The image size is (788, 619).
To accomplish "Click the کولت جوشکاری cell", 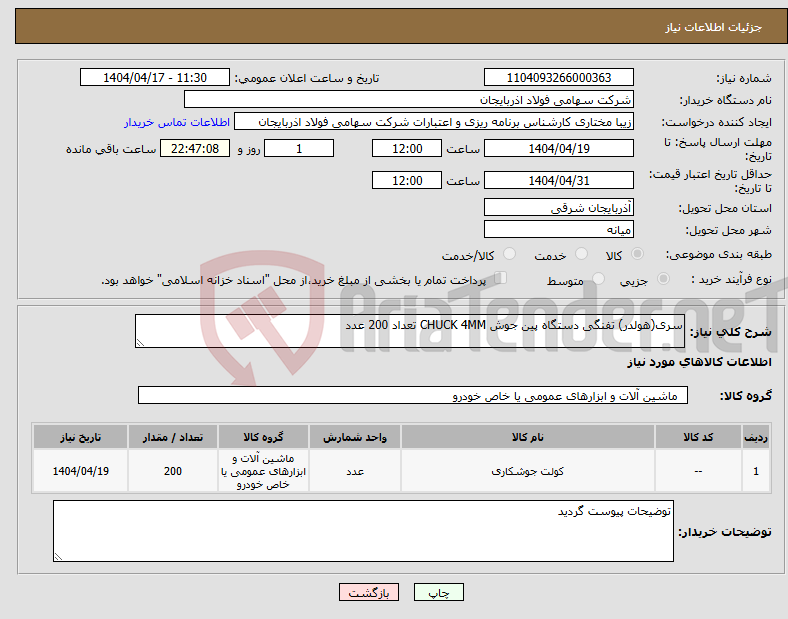I will (x=528, y=471).
